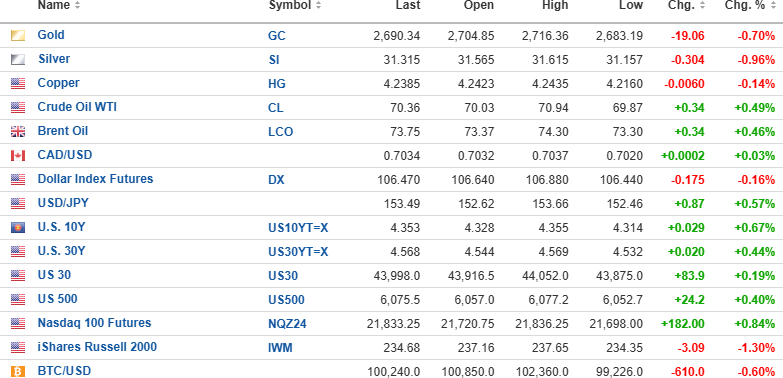Click the Silver bar icon
The image size is (783, 378).
[17, 60]
